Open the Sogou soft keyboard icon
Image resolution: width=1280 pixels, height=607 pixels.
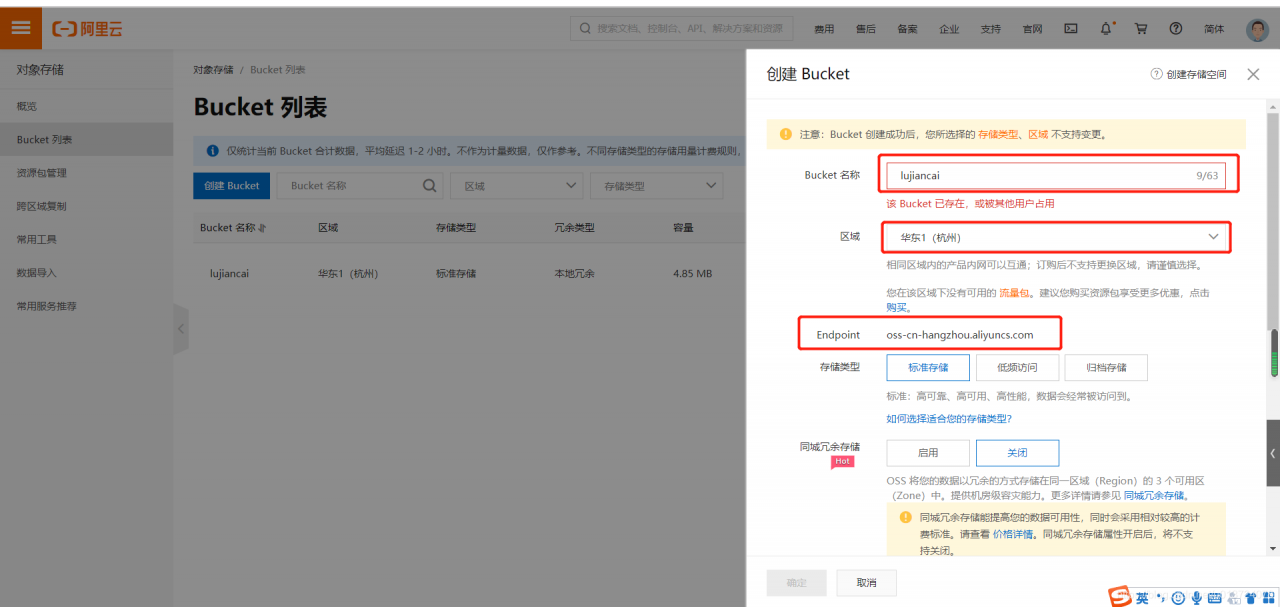pos(1215,598)
